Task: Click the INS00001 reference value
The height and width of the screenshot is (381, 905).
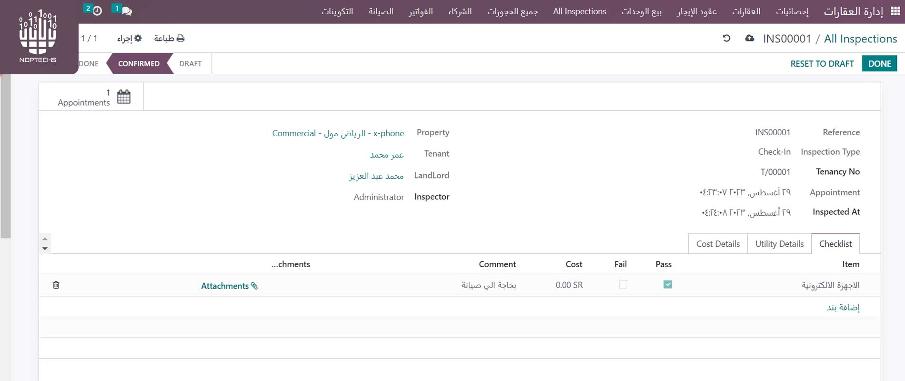Action: 773,132
